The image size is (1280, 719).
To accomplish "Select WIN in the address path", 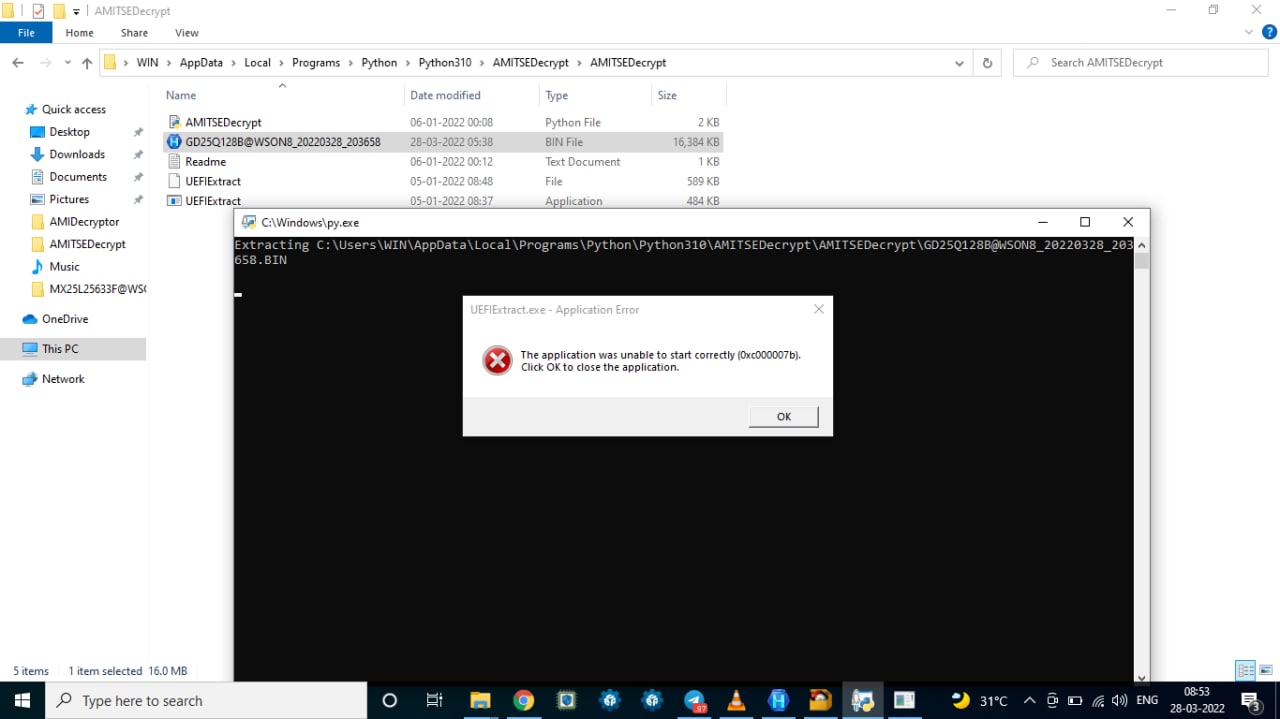I will (x=147, y=62).
